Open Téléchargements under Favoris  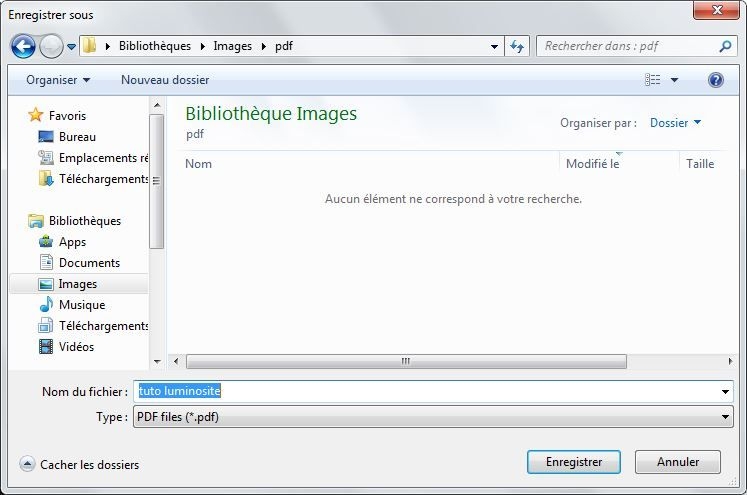(x=103, y=179)
